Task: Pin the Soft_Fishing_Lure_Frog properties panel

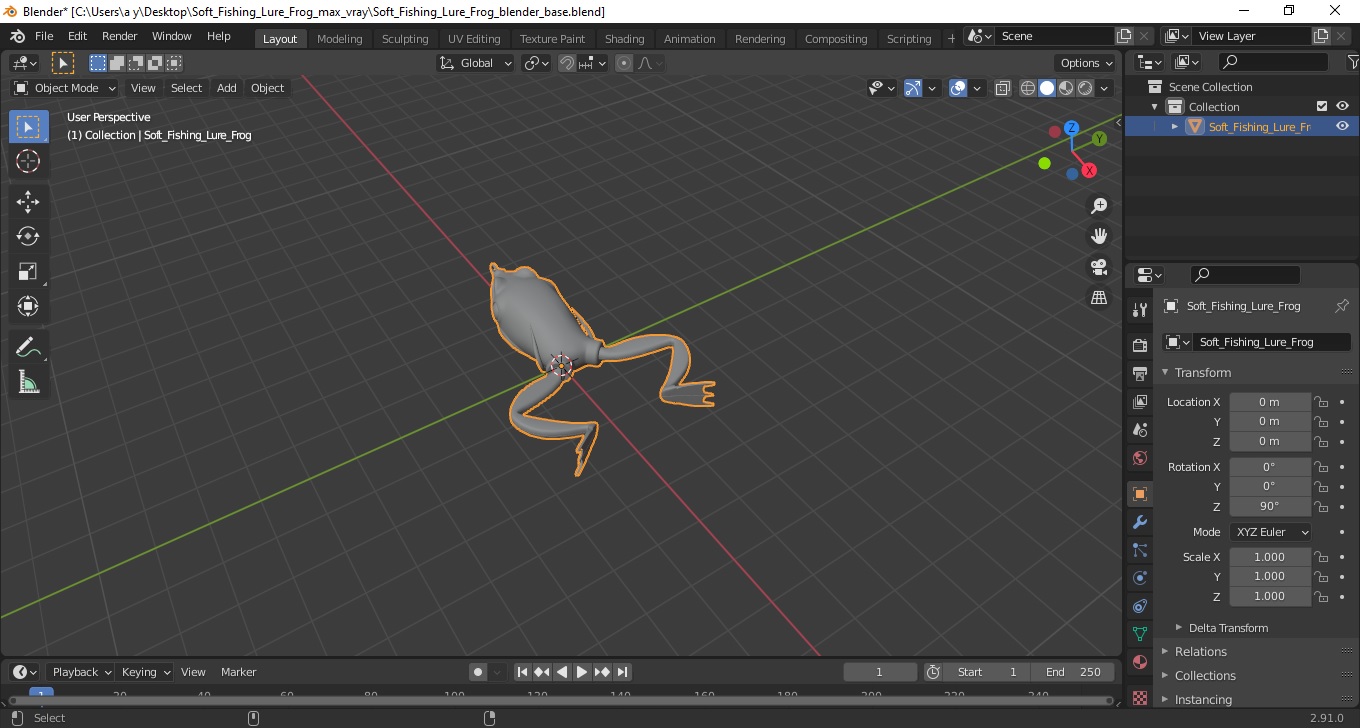Action: [1342, 306]
